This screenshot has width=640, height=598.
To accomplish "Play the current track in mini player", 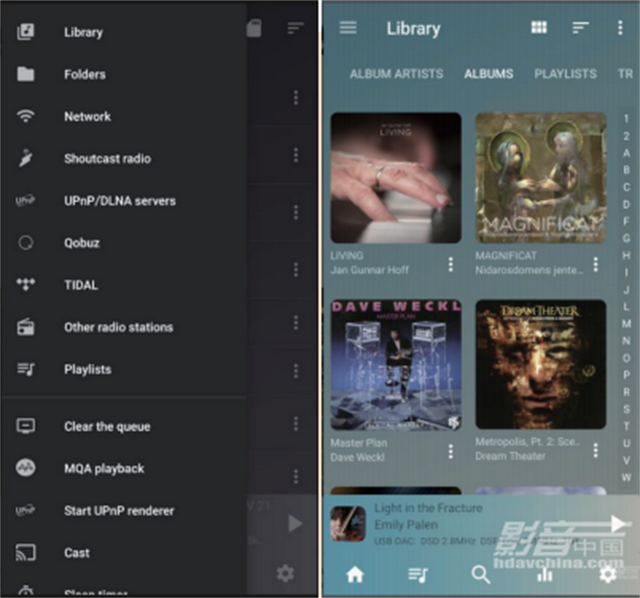I will coord(618,523).
